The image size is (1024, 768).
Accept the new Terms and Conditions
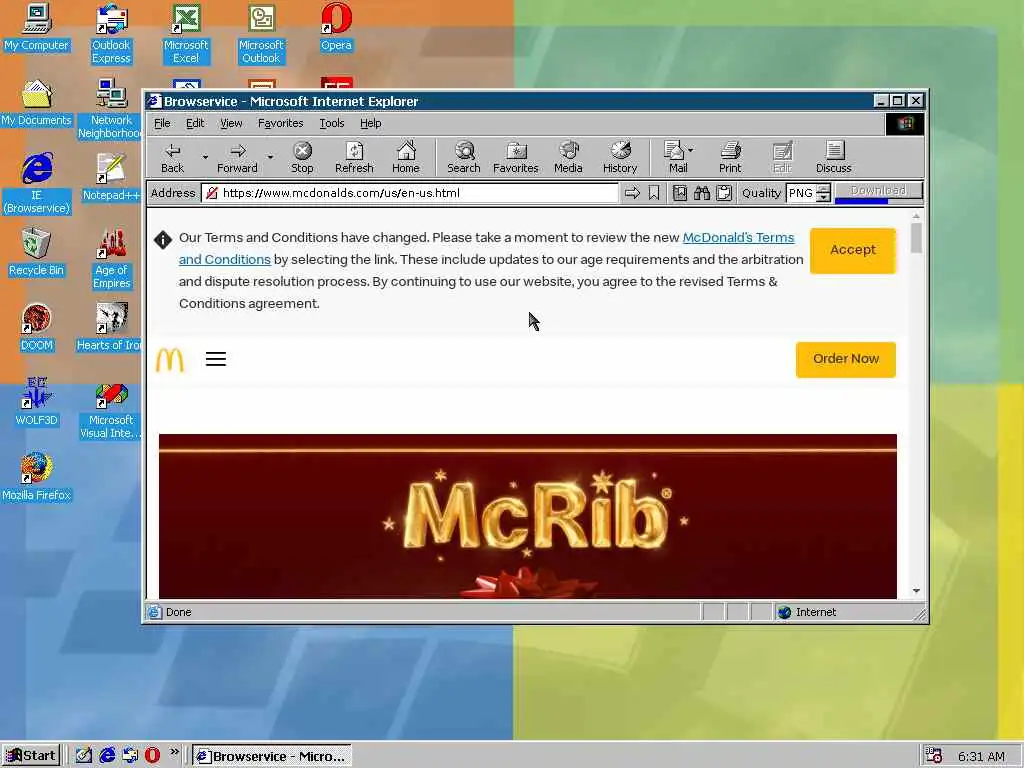852,250
